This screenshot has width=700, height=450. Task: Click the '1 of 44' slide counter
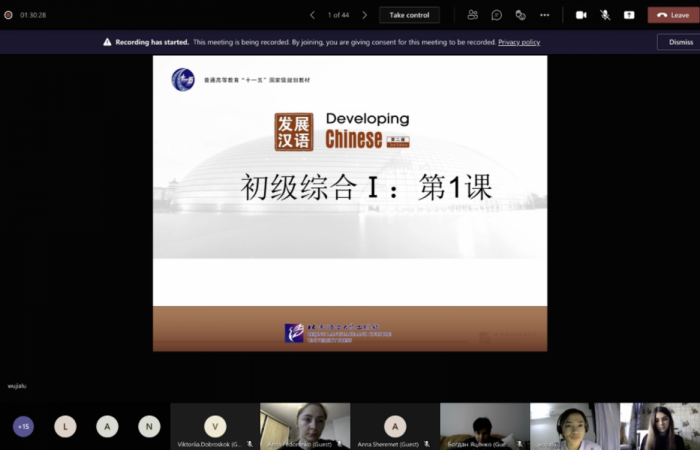338,15
